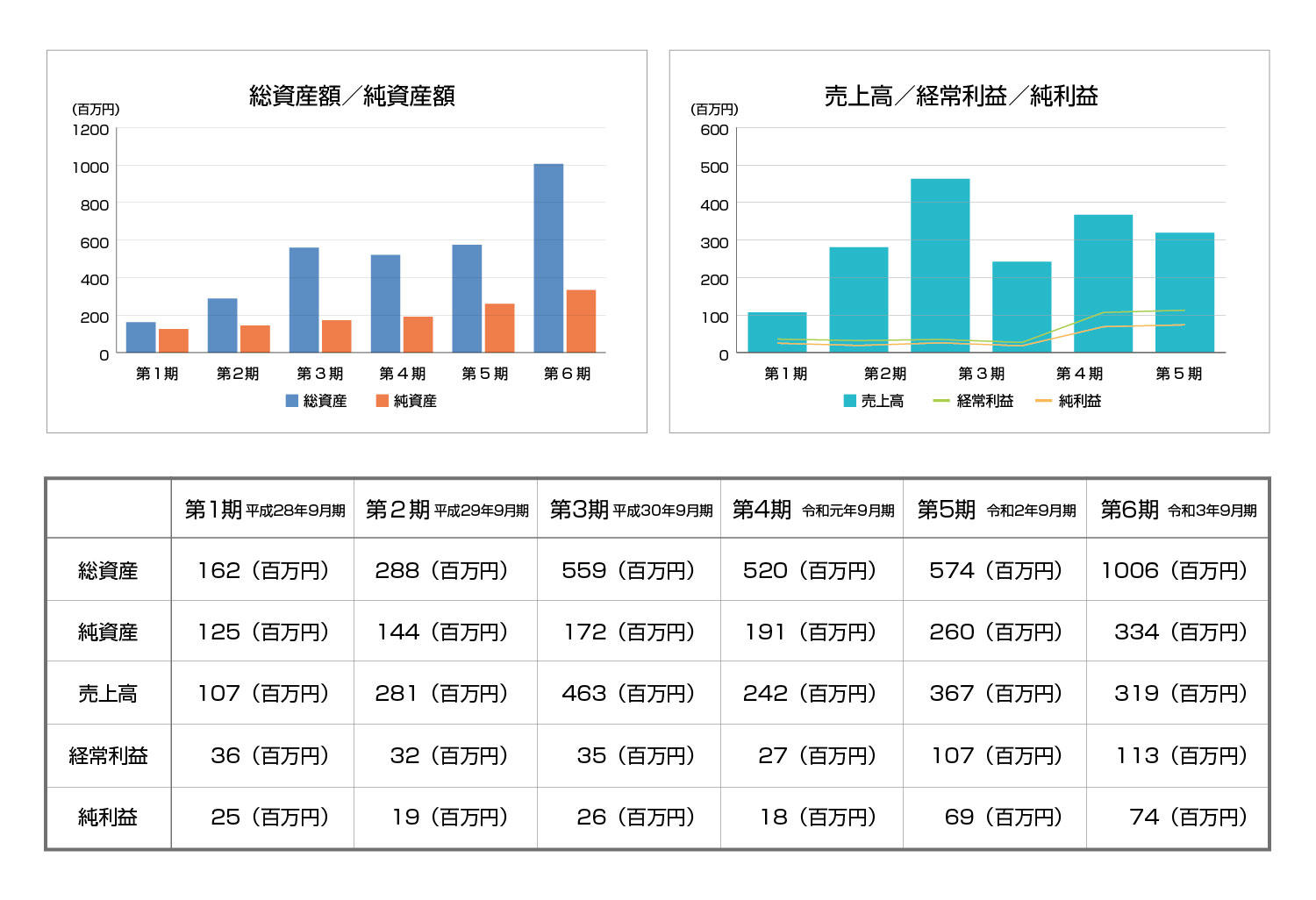
Task: Select cell 260 (百万円)
Action: [x=996, y=632]
